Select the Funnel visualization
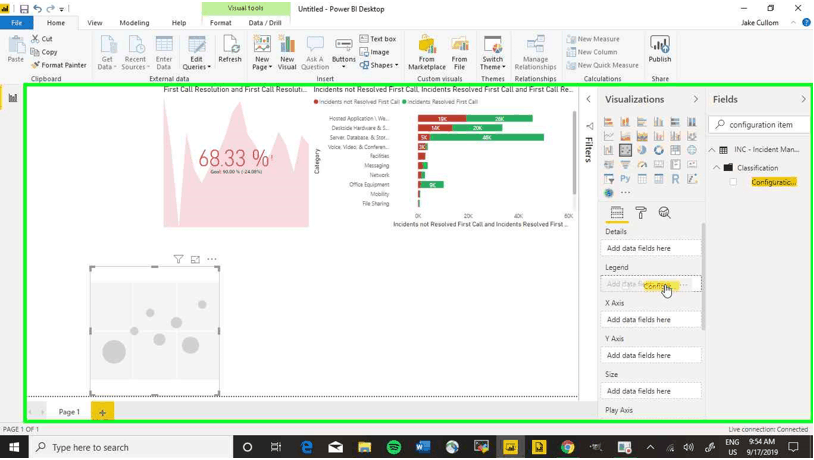The image size is (814, 460). [625, 165]
